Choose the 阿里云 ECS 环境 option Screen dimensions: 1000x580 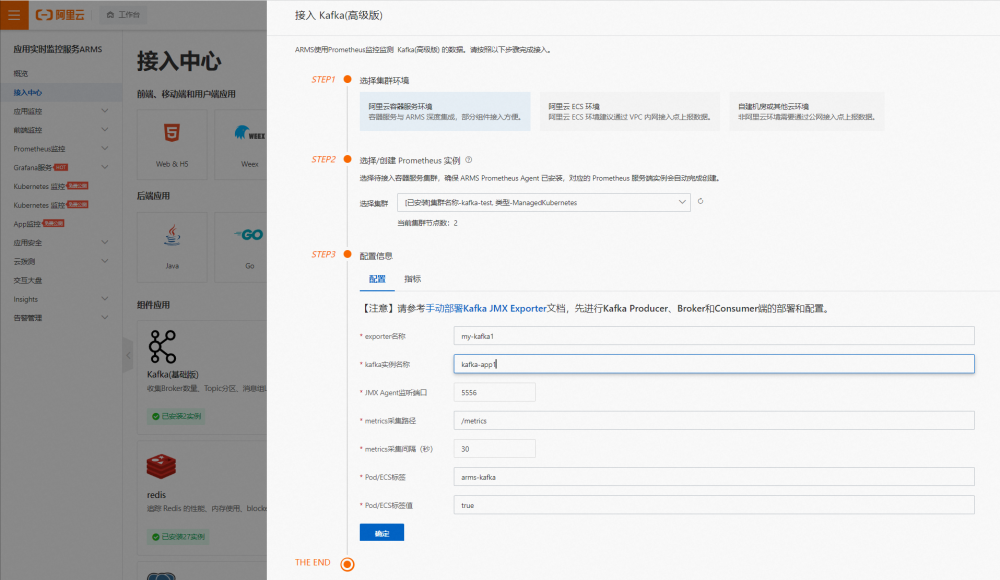[x=629, y=112]
